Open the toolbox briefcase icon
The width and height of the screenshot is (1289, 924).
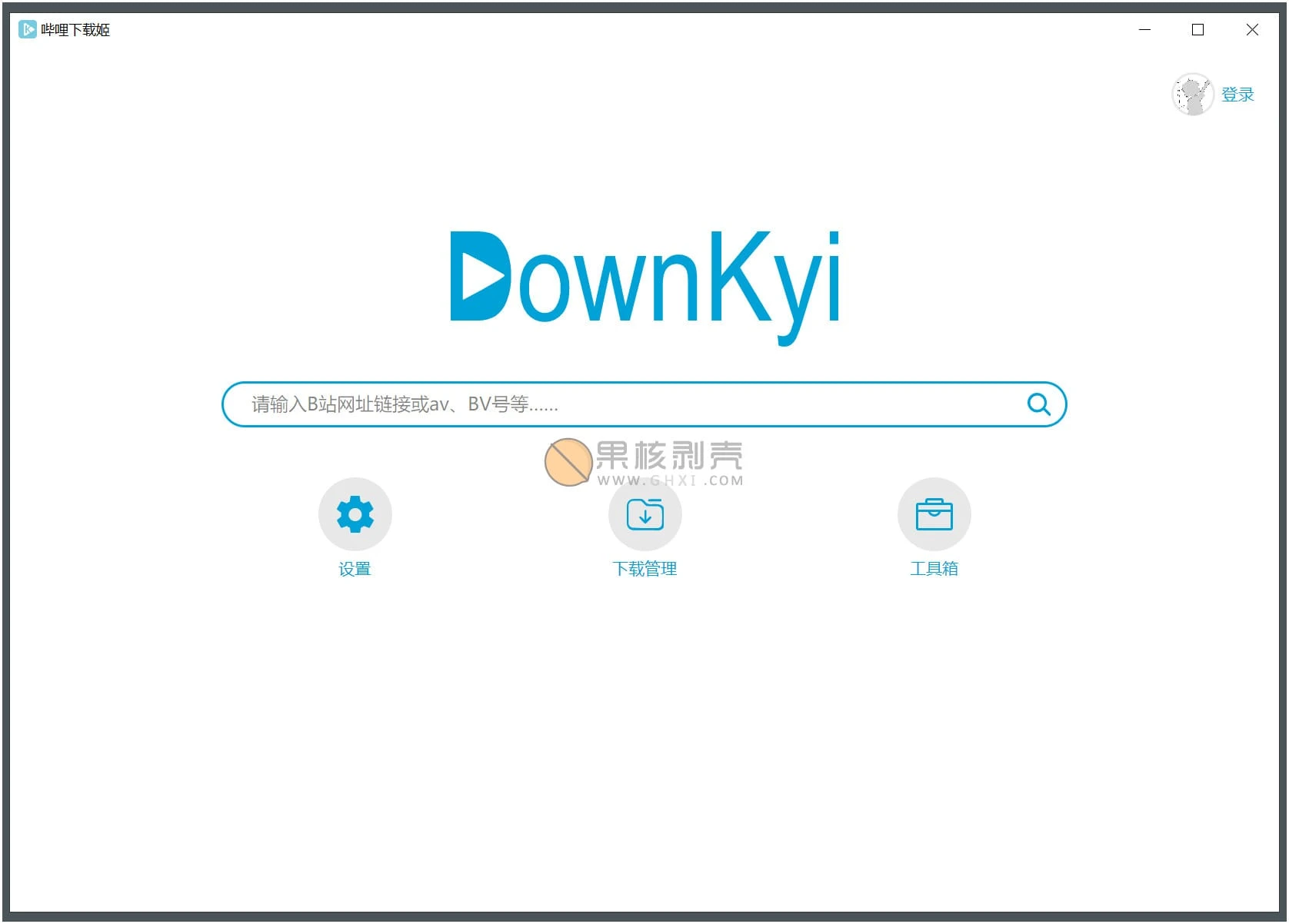(x=934, y=514)
